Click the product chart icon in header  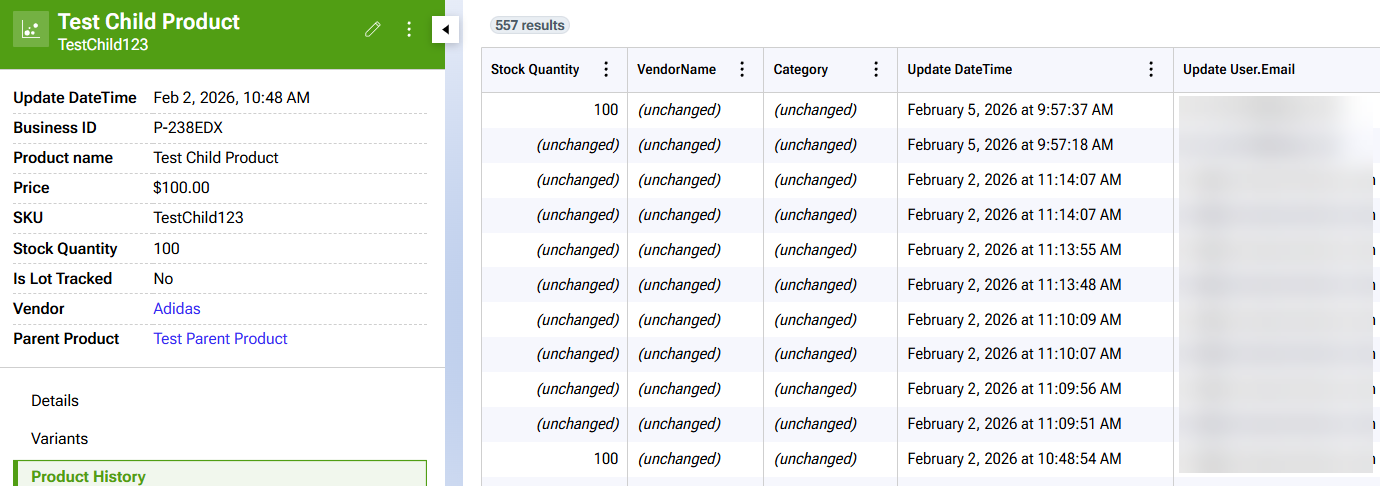pyautogui.click(x=31, y=30)
